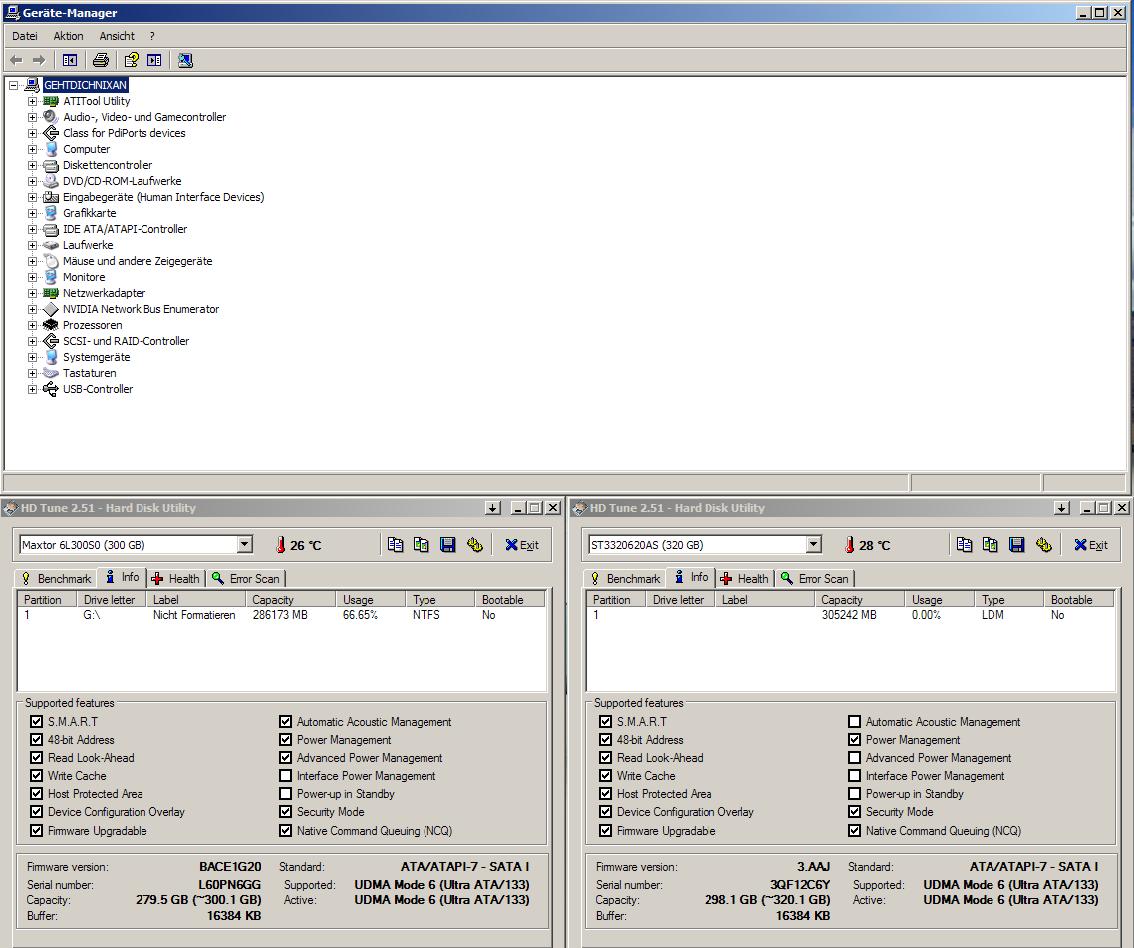Select the Prozessoren chip icon
1134x948 pixels.
pos(51,325)
